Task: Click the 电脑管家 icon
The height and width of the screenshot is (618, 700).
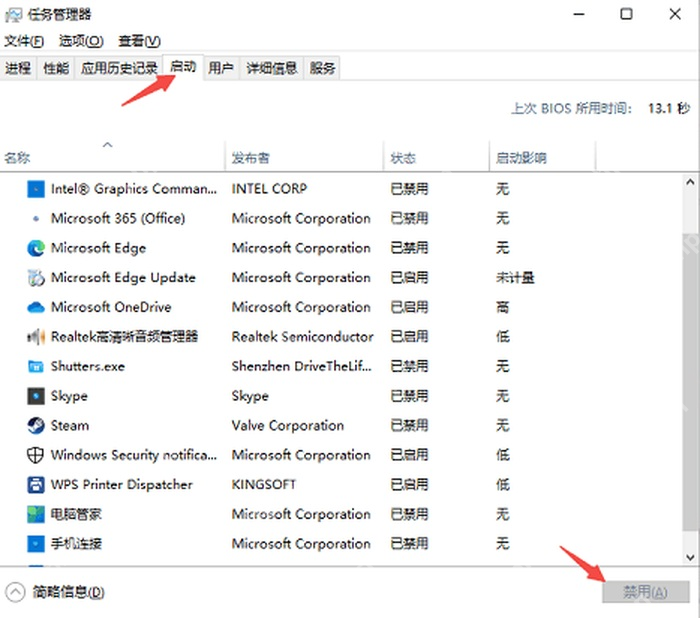Action: pyautogui.click(x=36, y=514)
